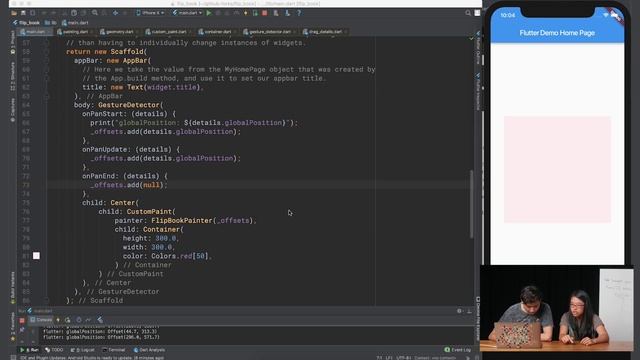Click the flip_book breadcrumb
The height and width of the screenshot is (360, 640).
pyautogui.click(x=27, y=23)
